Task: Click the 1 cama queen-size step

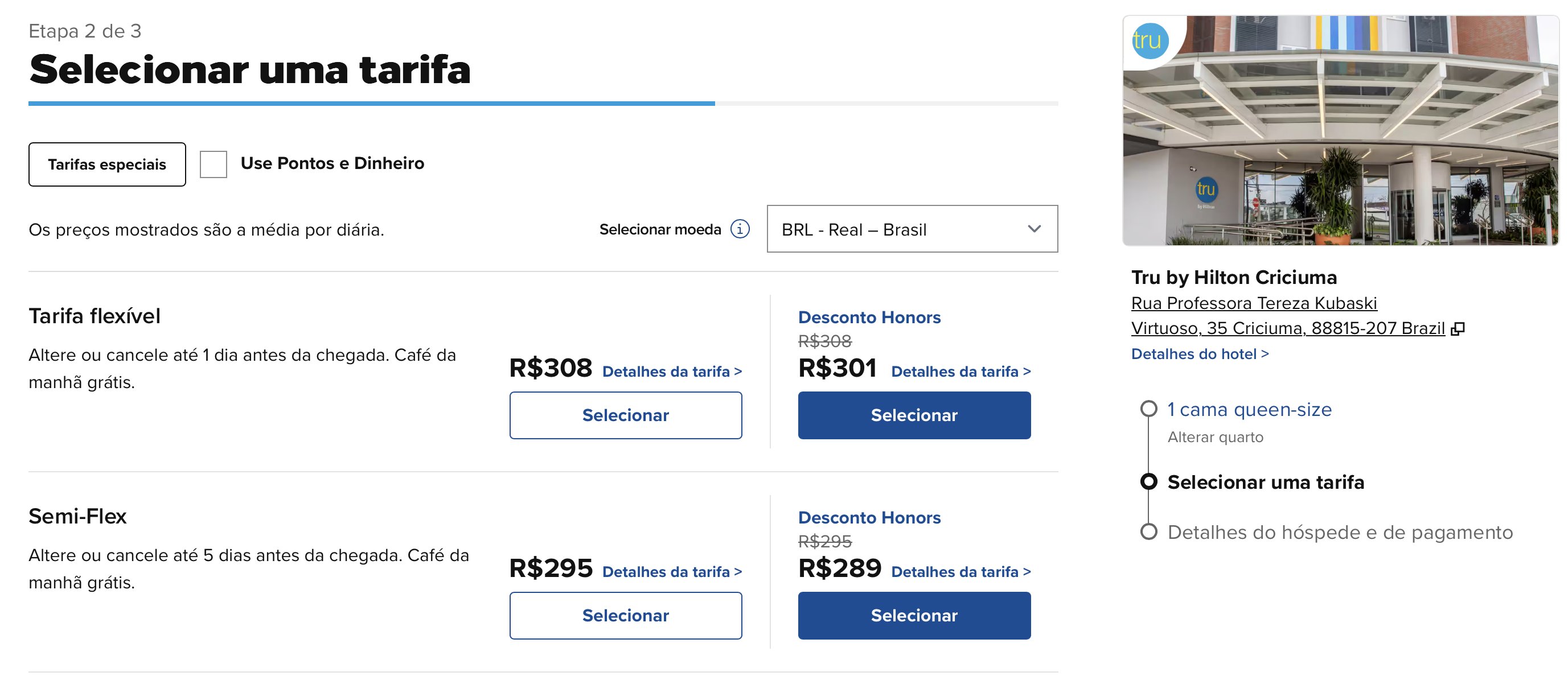Action: pyautogui.click(x=1249, y=410)
